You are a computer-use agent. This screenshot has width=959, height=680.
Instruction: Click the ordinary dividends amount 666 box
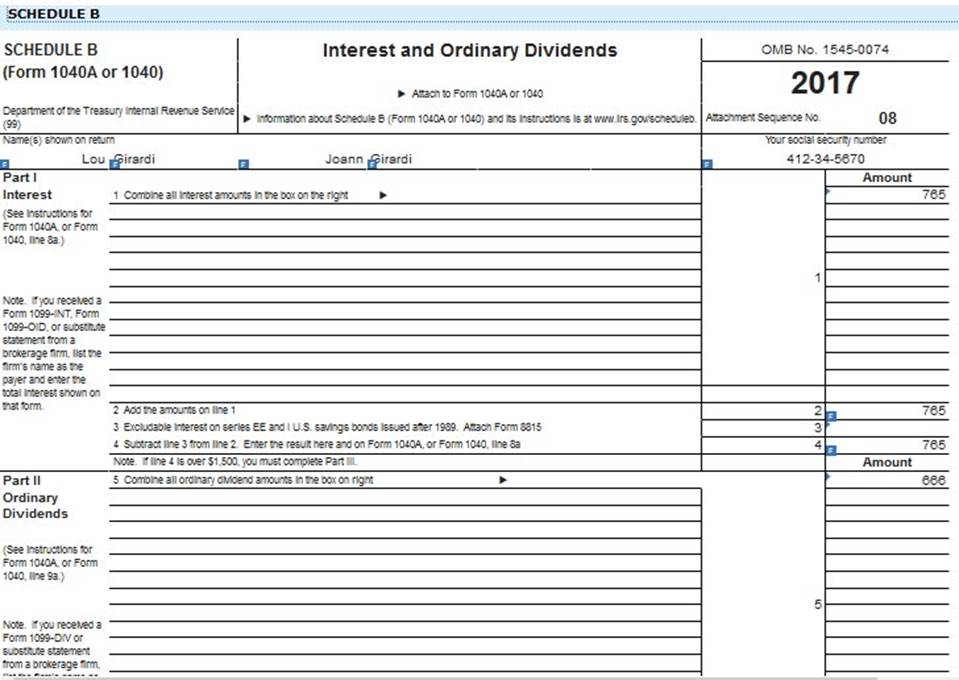pyautogui.click(x=886, y=481)
